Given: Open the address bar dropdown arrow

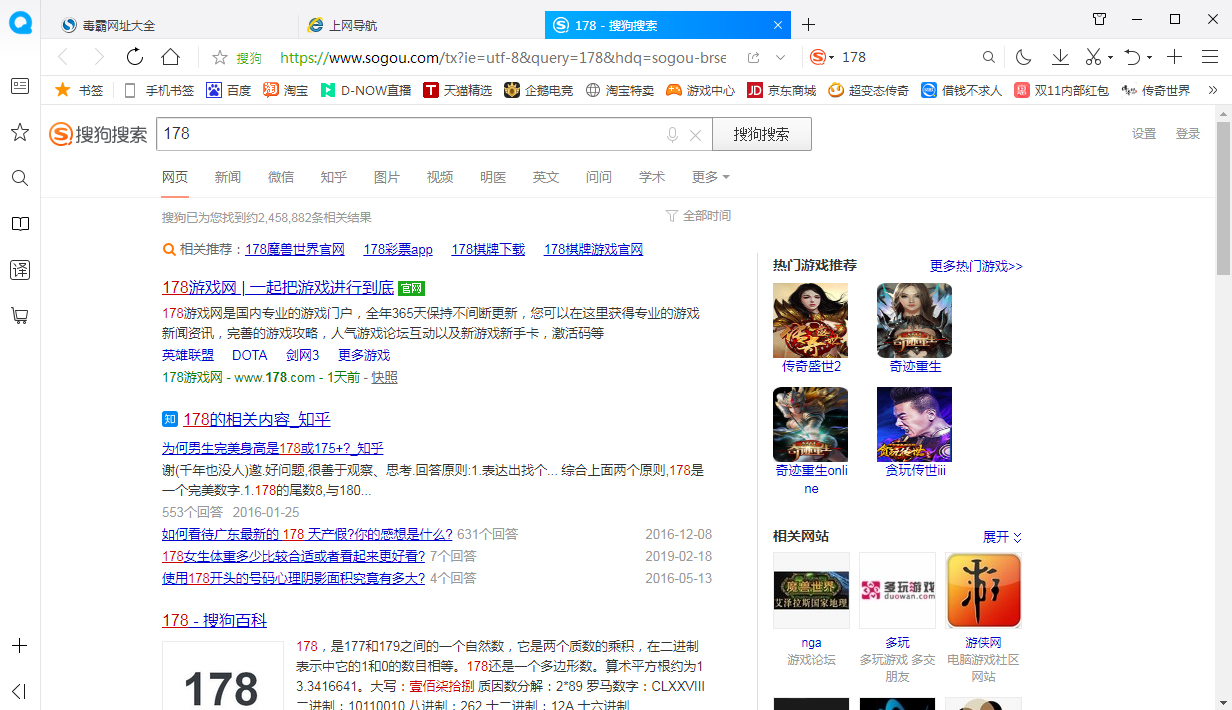Looking at the screenshot, I should point(782,57).
